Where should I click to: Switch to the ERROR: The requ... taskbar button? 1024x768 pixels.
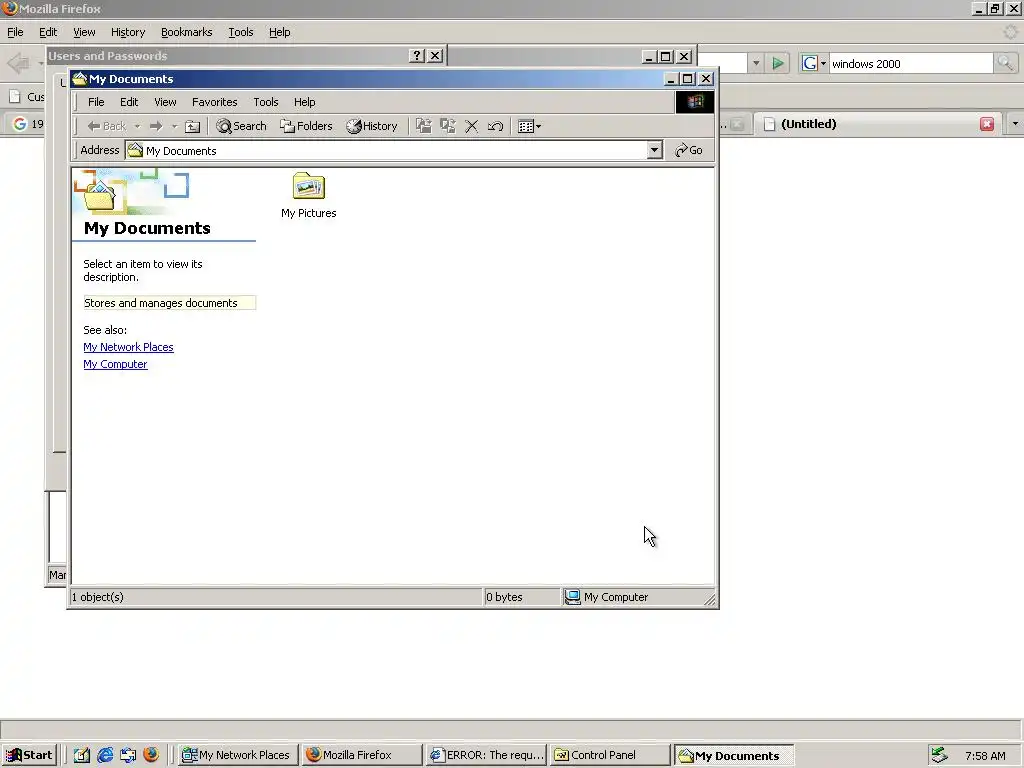(x=486, y=755)
